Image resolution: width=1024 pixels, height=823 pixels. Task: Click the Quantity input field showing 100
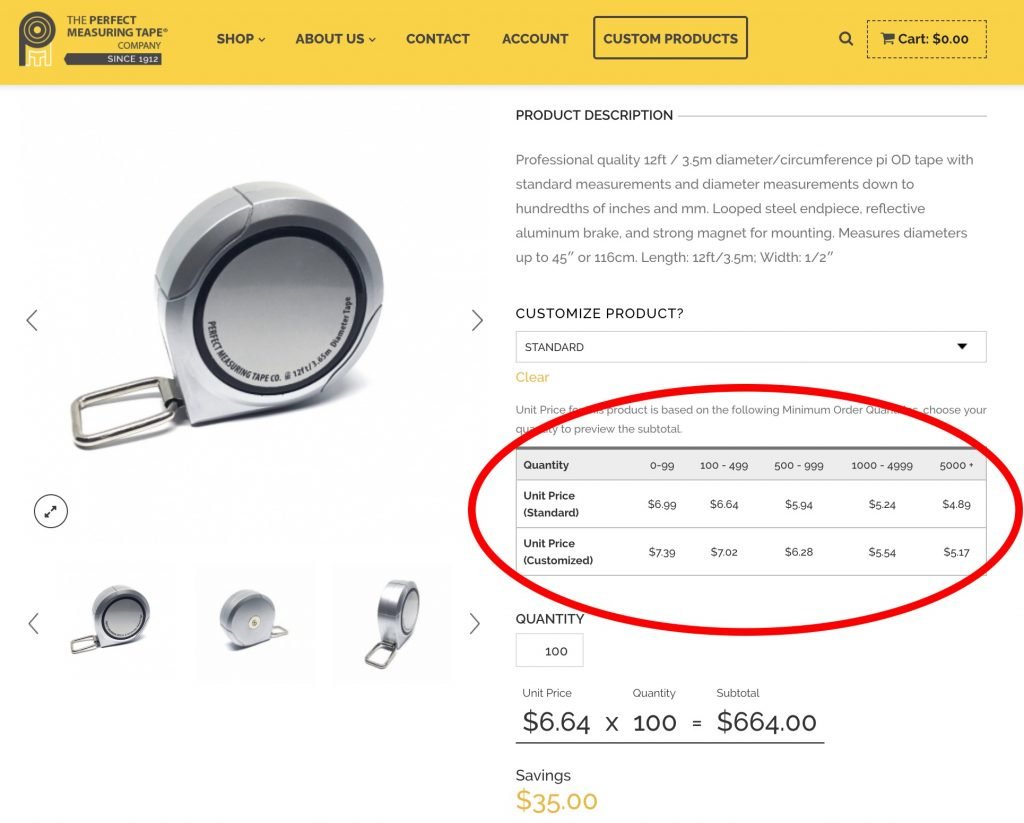coord(550,651)
